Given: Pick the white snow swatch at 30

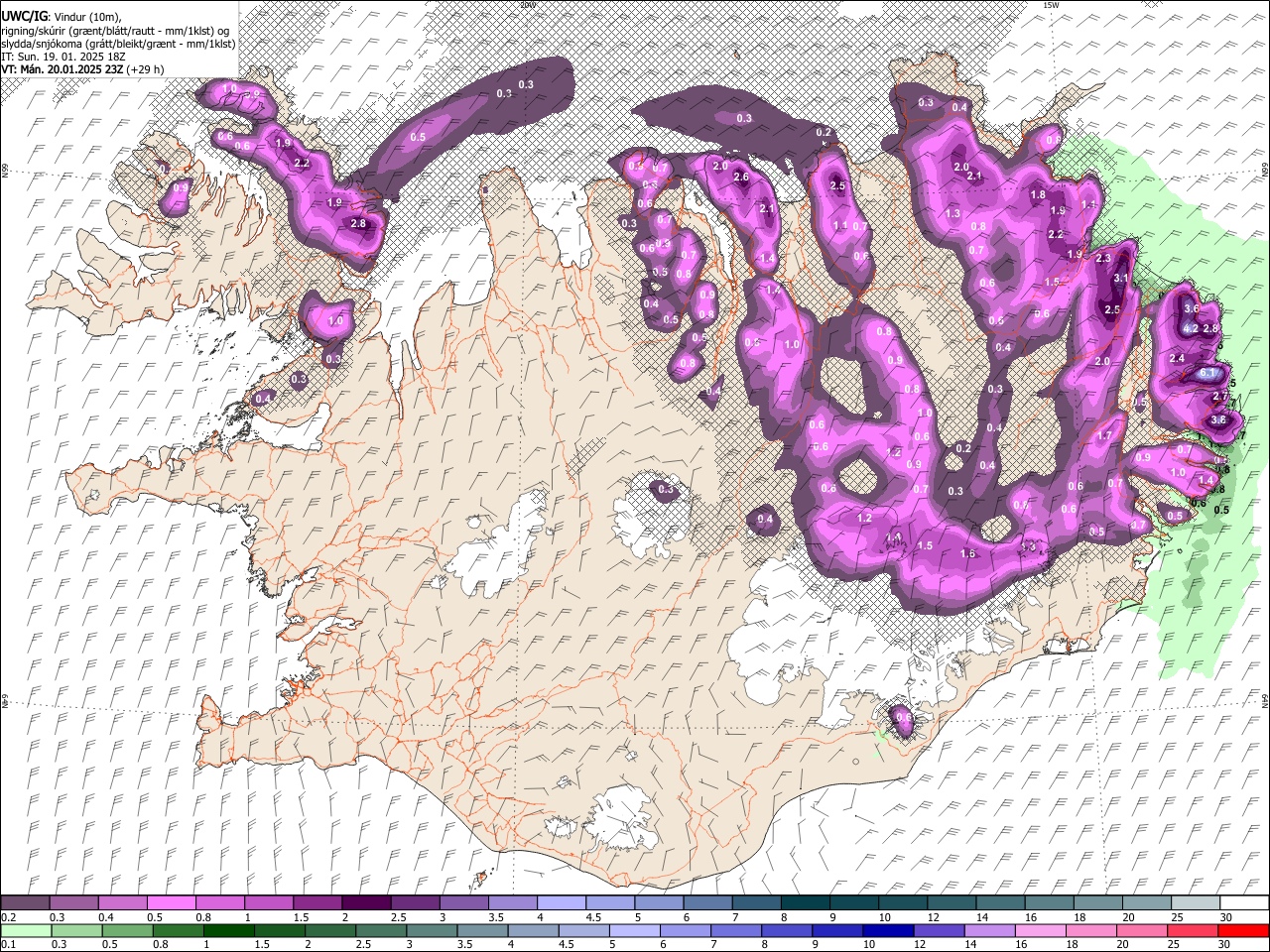Looking at the screenshot, I should [x=1244, y=903].
